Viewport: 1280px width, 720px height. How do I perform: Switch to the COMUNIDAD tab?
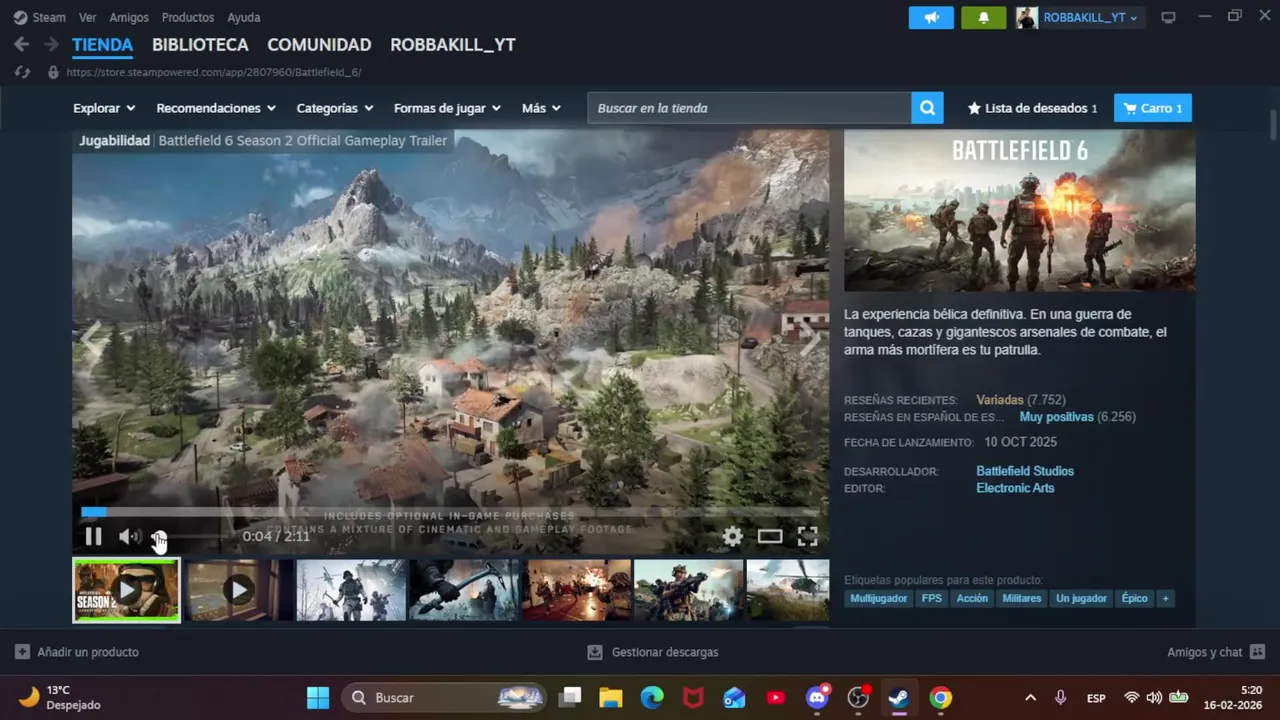(319, 45)
